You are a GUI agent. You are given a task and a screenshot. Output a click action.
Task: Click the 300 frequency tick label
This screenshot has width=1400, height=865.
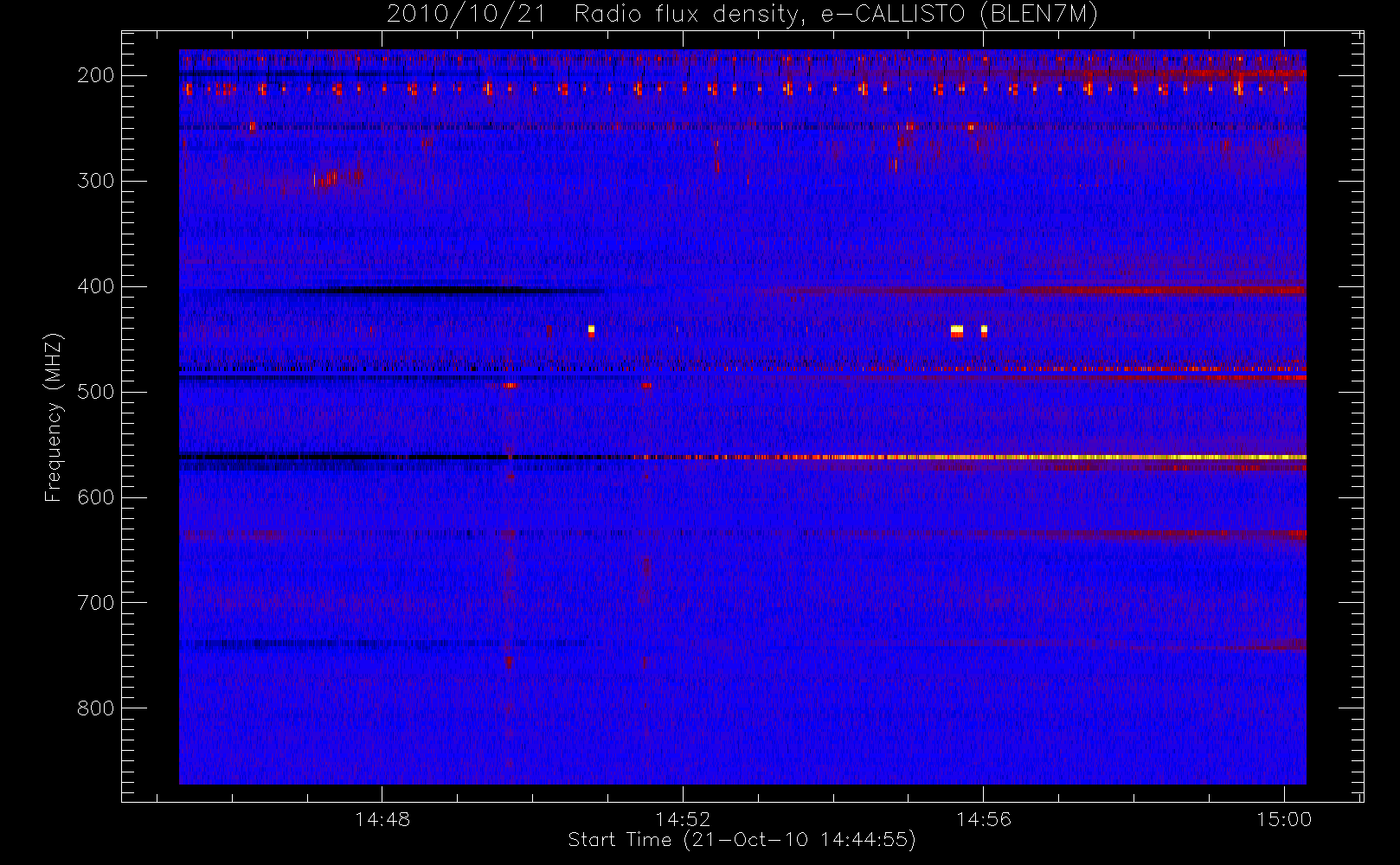(96, 181)
